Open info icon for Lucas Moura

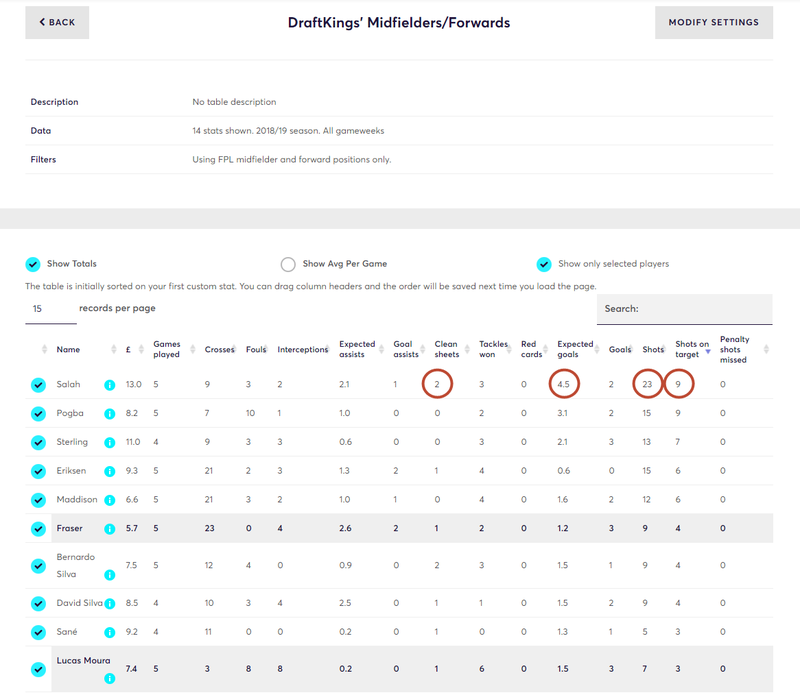110,679
